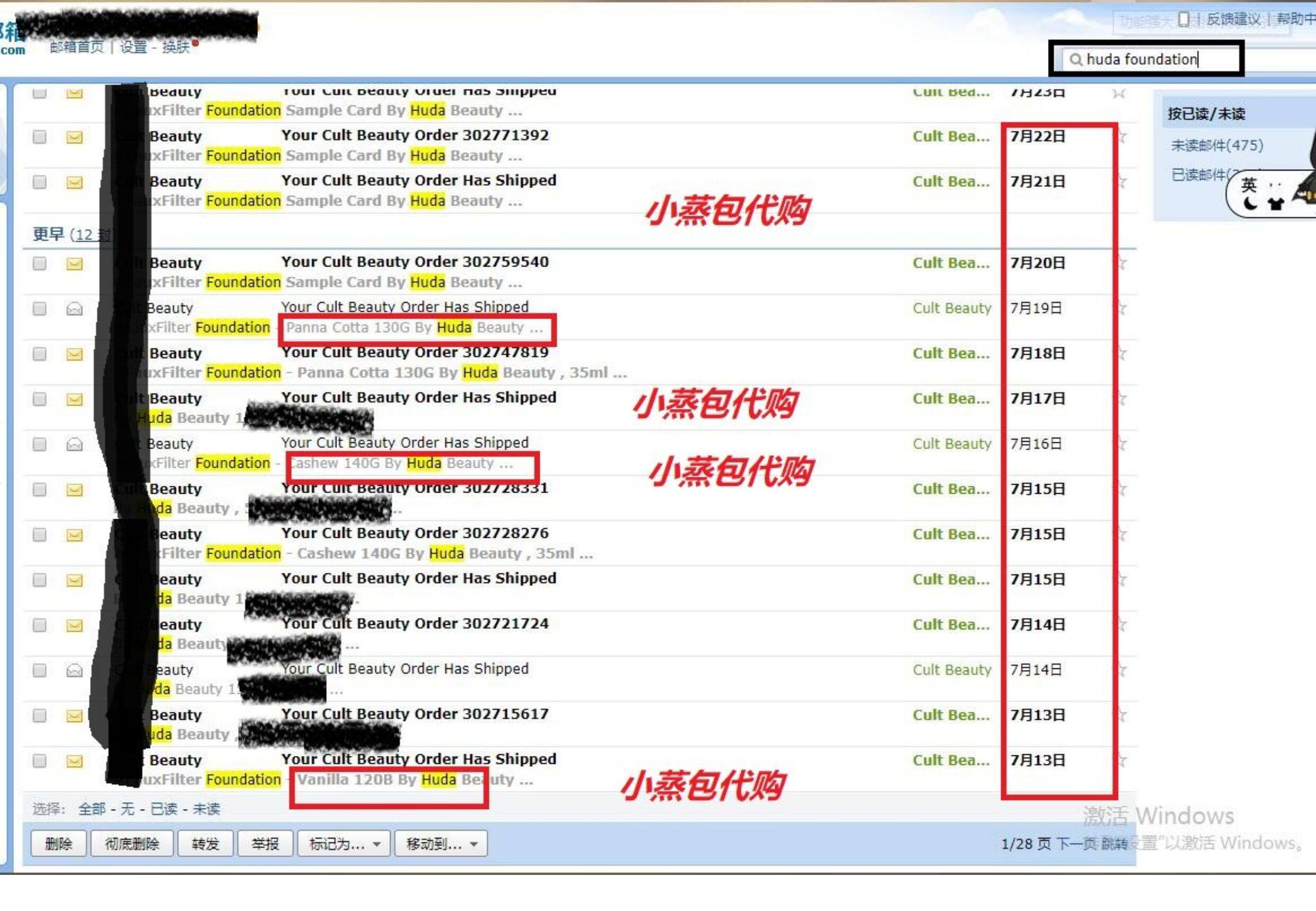Star the July 23 email
Screen dimensions: 1316x911
click(1119, 92)
